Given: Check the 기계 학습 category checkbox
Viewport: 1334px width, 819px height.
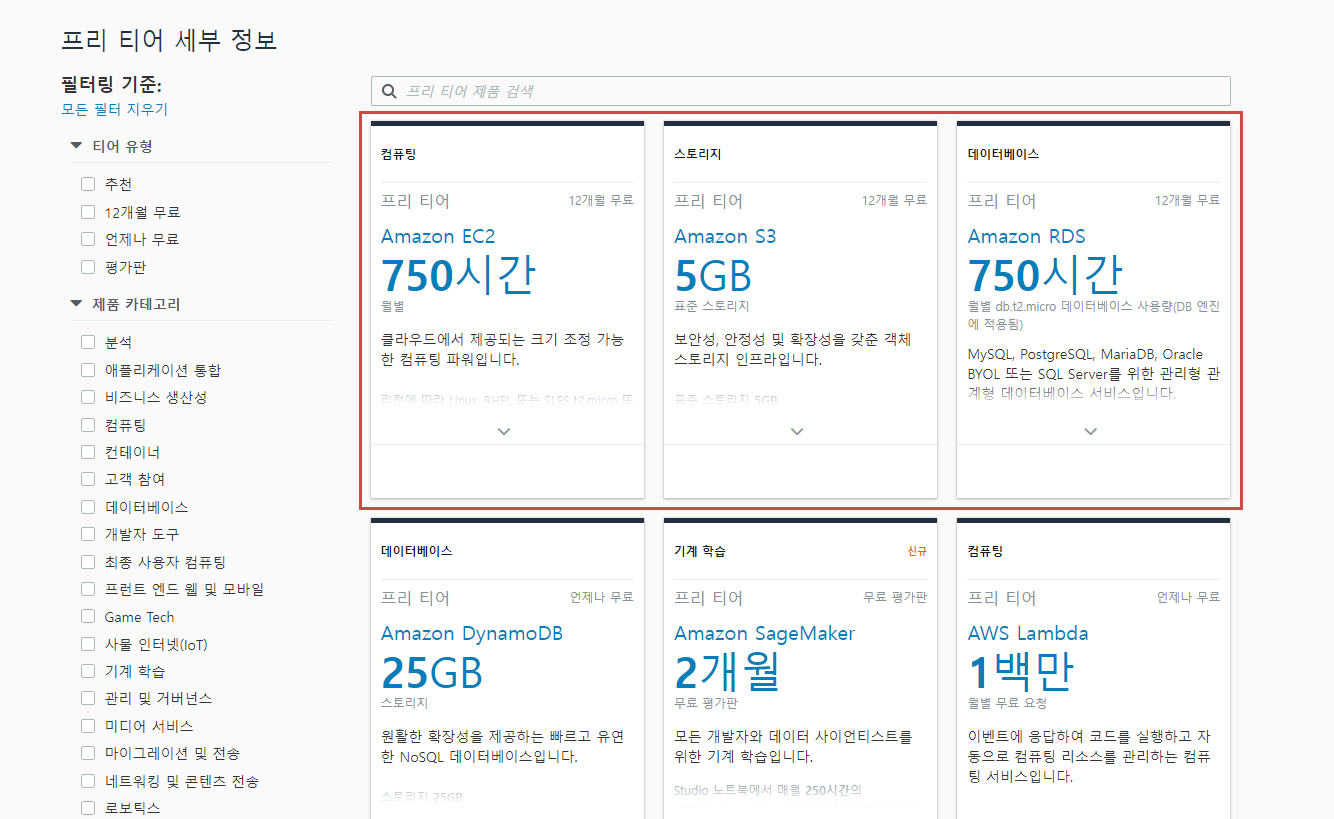Looking at the screenshot, I should click(88, 671).
